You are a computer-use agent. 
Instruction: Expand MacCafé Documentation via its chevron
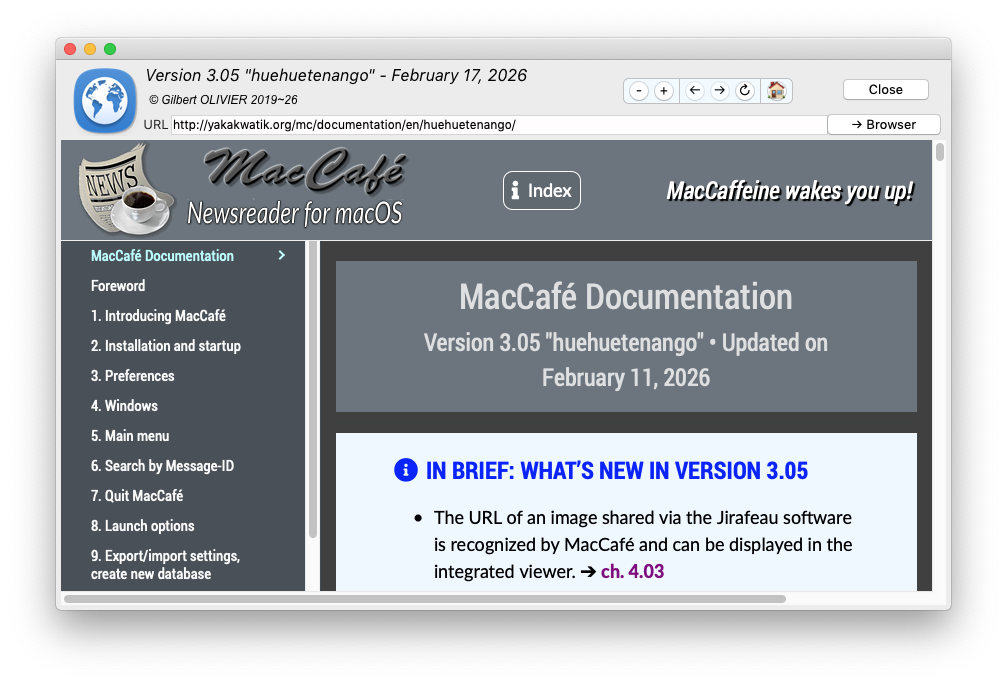(x=281, y=255)
